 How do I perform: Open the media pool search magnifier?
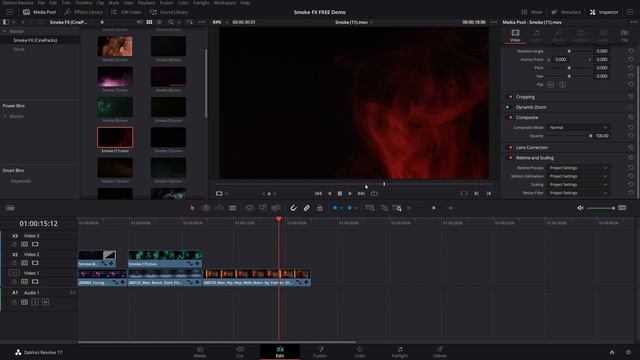pyautogui.click(x=171, y=22)
